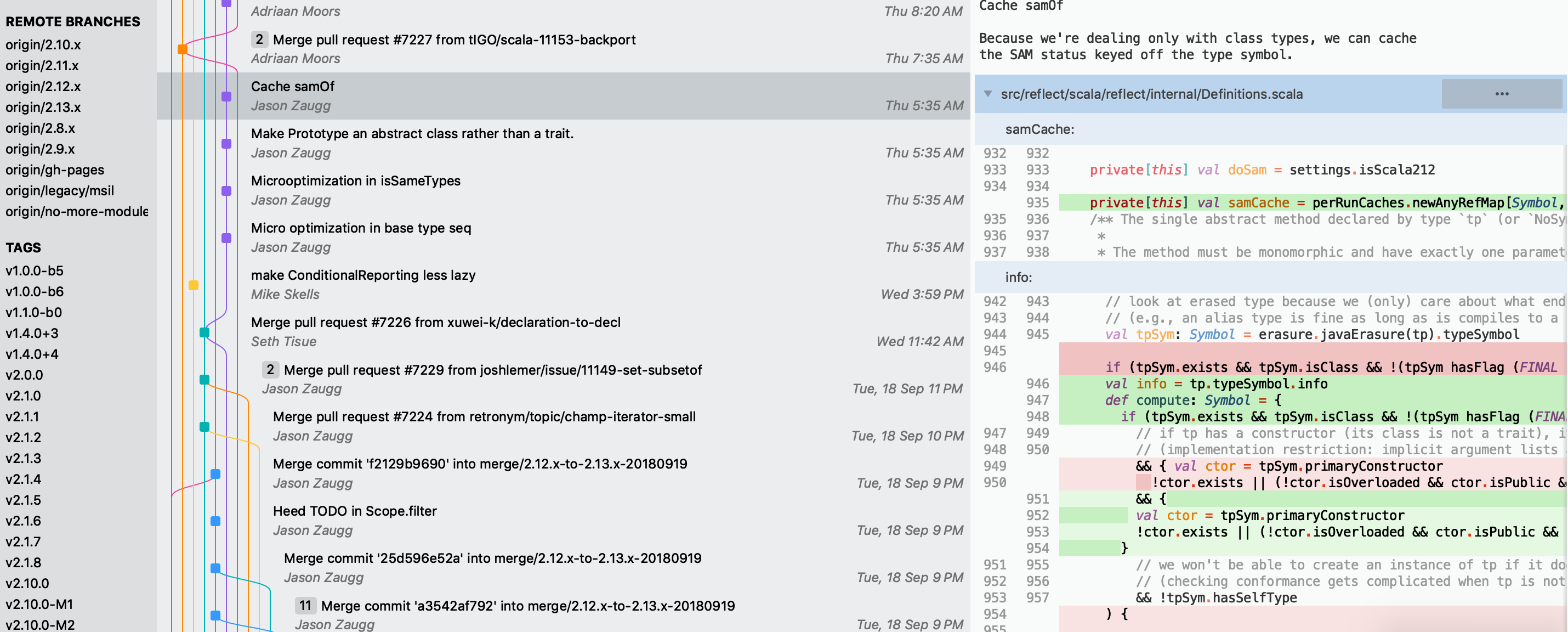
Task: Expand the 11 badge on merge a3542af792
Action: click(x=305, y=605)
